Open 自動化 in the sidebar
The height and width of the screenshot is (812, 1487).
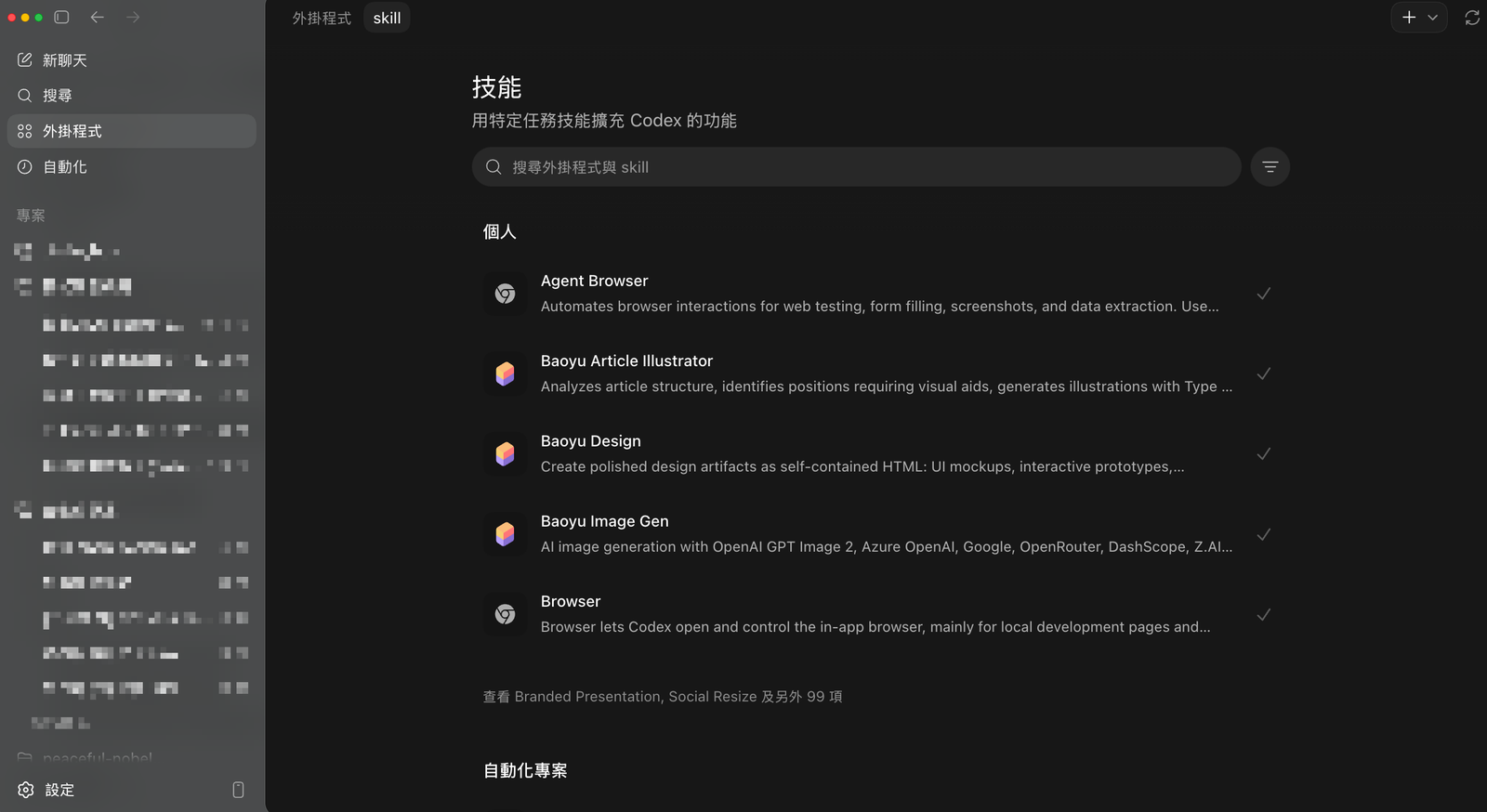132,167
